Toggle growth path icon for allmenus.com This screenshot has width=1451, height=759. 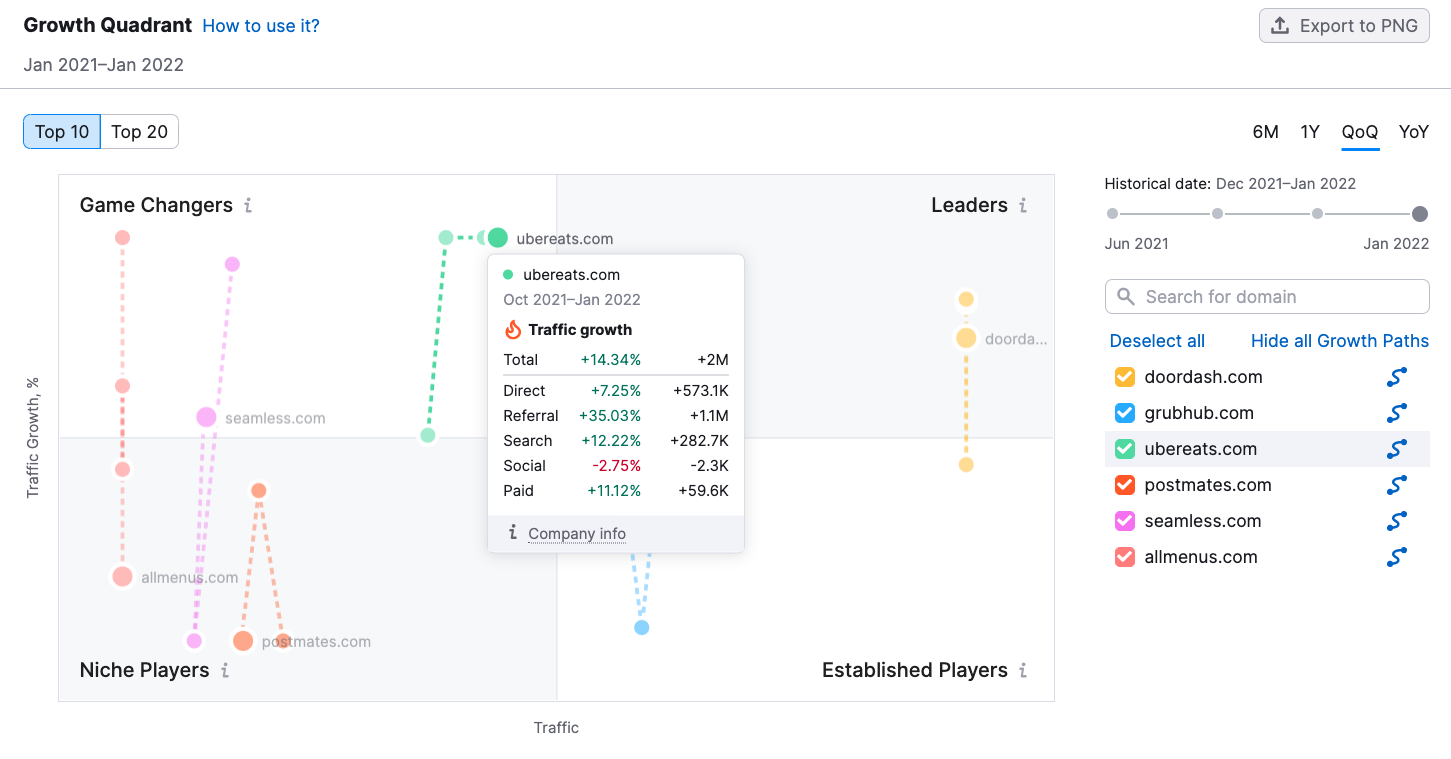(x=1397, y=557)
